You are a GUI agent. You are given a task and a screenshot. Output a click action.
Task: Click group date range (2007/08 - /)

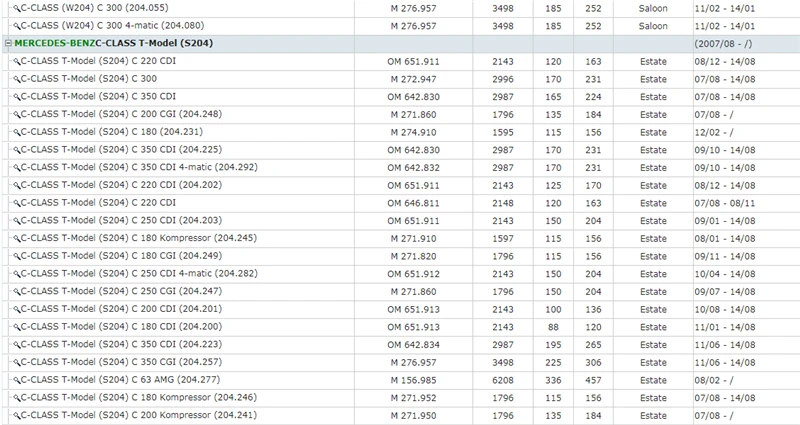[723, 44]
